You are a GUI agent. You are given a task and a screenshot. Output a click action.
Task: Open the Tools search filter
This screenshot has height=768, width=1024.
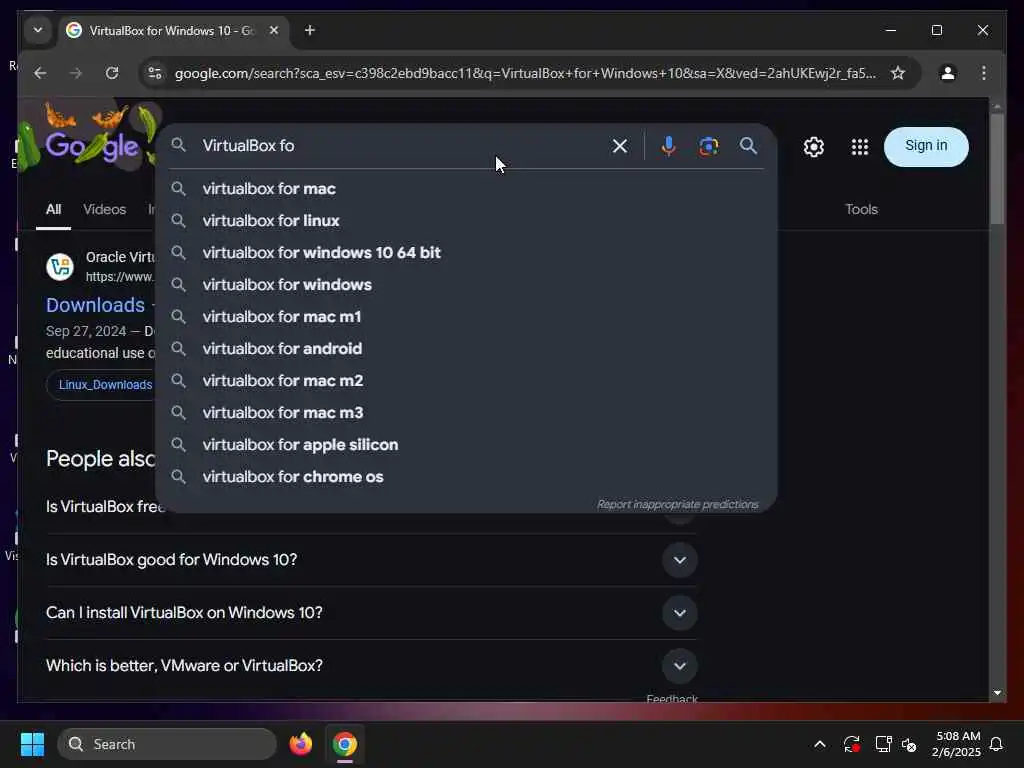pyautogui.click(x=861, y=210)
